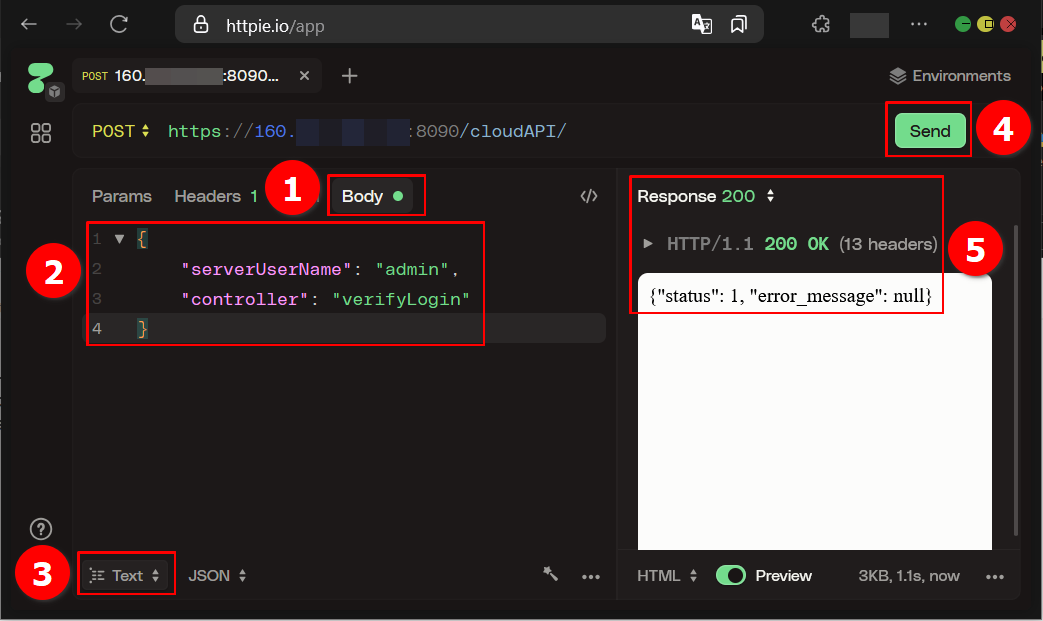Close the POST request tab
1043x621 pixels.
[304, 76]
